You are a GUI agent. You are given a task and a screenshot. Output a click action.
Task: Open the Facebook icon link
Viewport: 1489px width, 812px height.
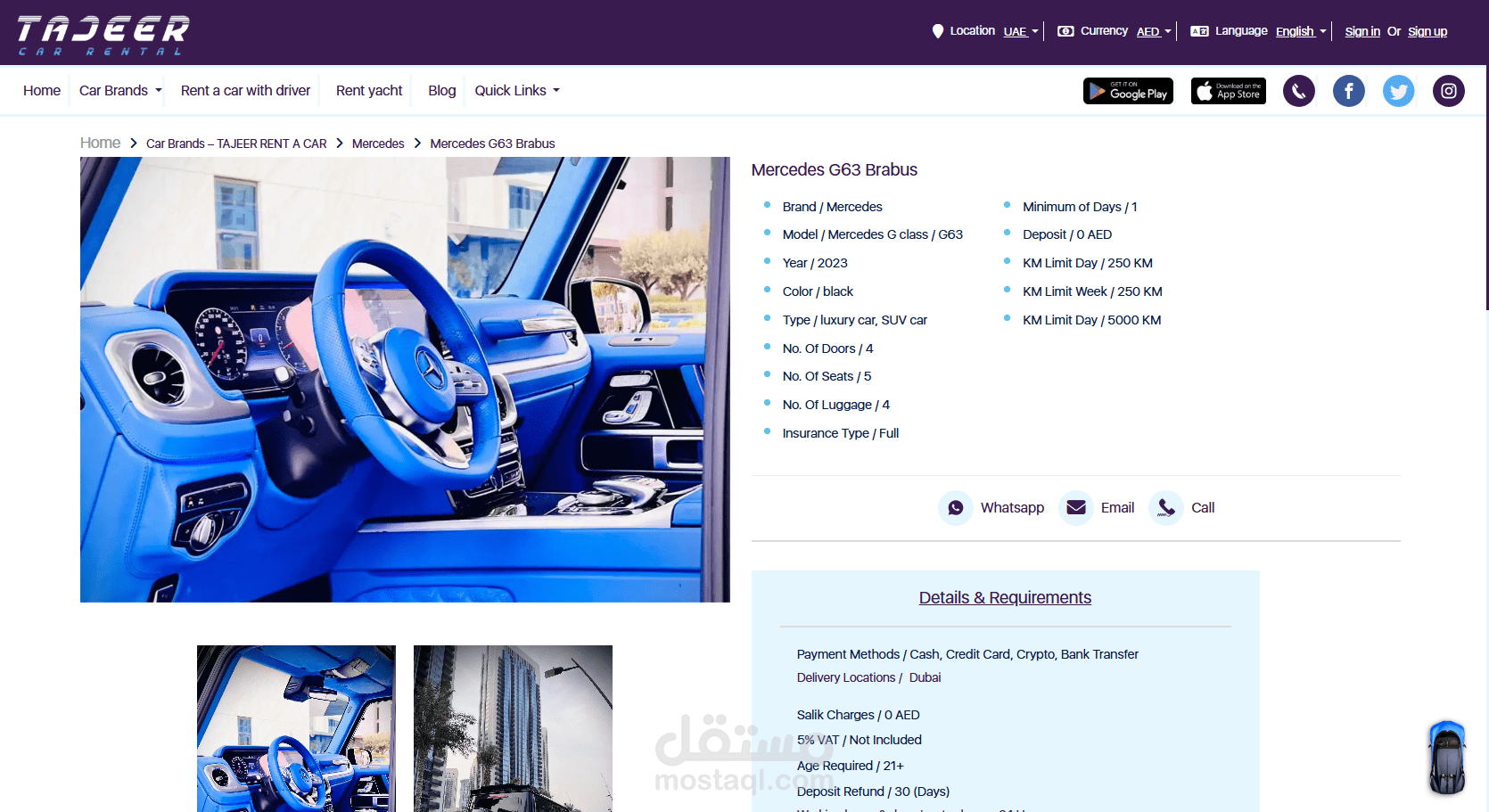pyautogui.click(x=1349, y=91)
